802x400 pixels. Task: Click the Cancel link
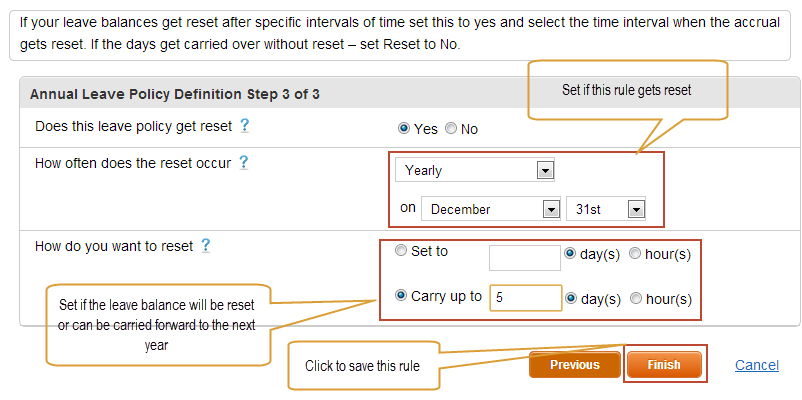[x=757, y=365]
